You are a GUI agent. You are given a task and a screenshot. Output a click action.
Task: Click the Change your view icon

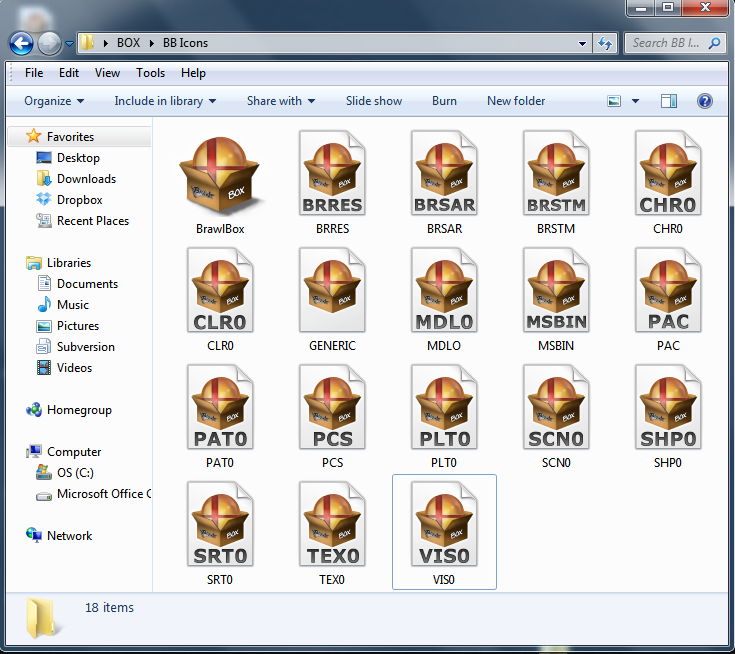(x=614, y=101)
